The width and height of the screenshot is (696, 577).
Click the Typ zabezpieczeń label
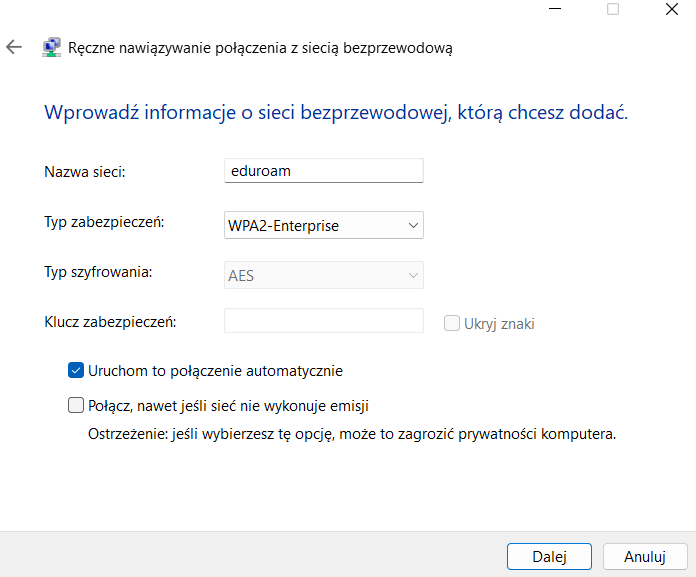[104, 222]
